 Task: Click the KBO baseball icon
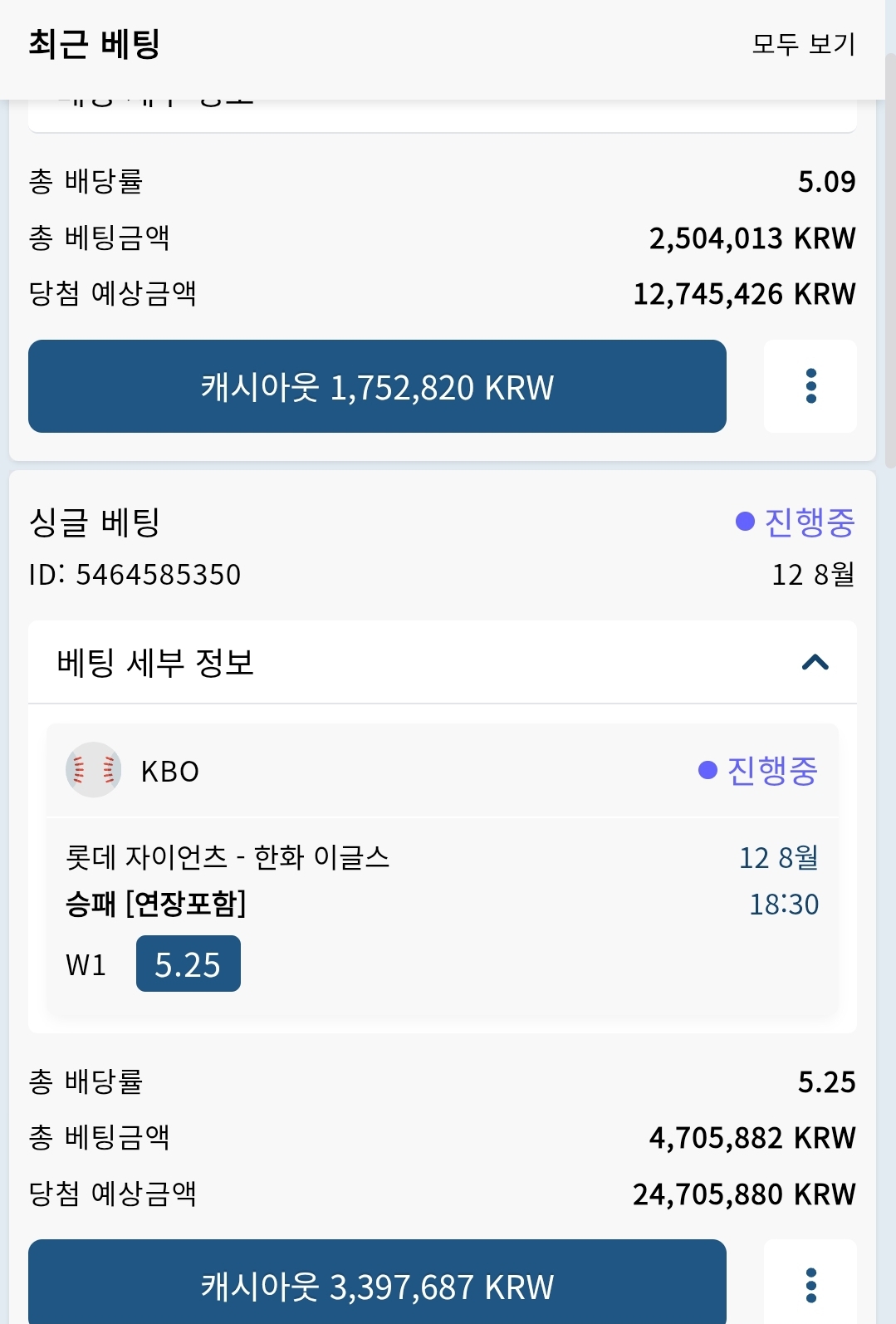[94, 770]
